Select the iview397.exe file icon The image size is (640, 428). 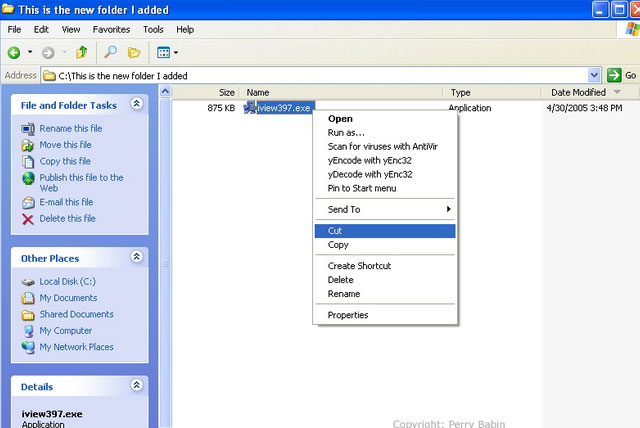[249, 107]
